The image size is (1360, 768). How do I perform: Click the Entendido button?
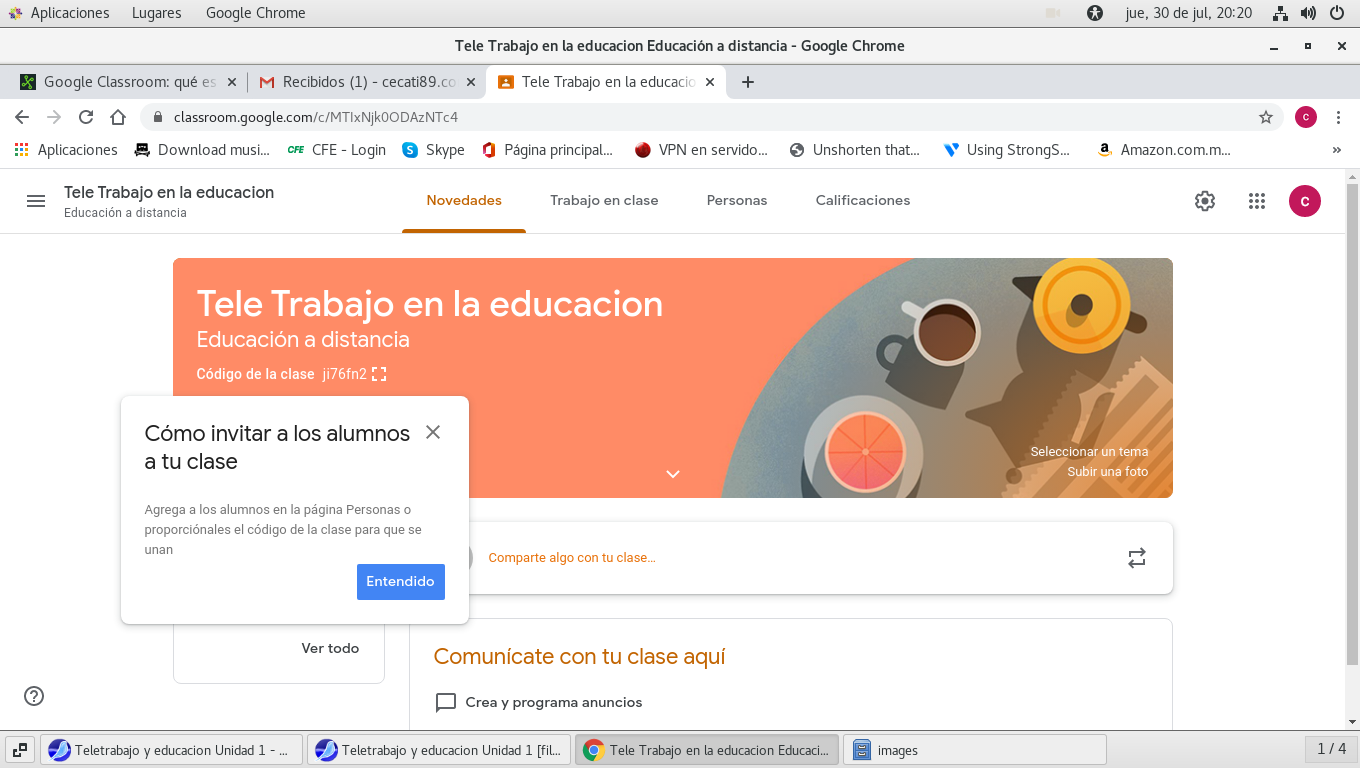400,582
